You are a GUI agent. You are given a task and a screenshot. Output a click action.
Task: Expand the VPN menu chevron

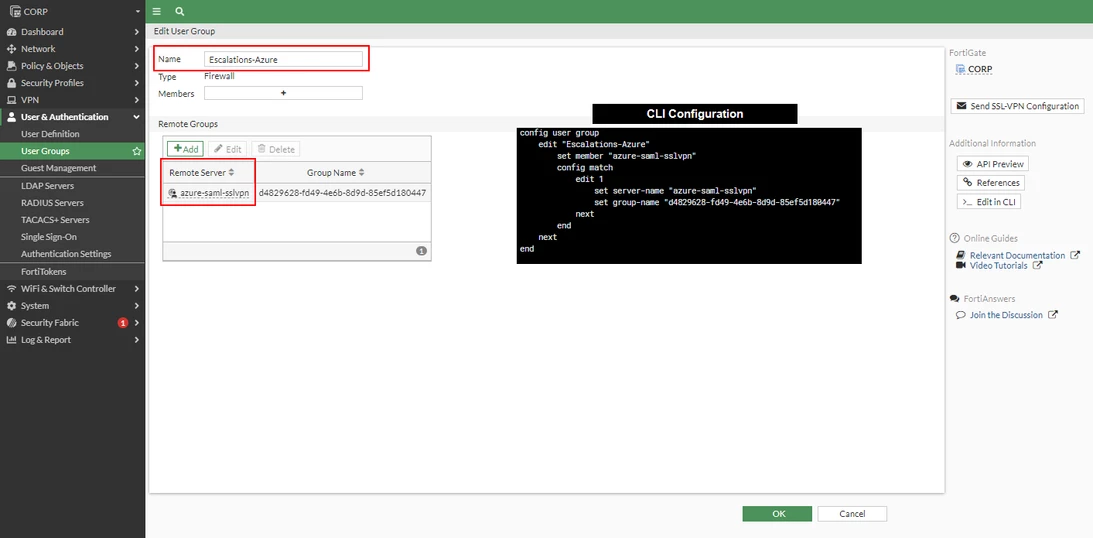pyautogui.click(x=137, y=100)
